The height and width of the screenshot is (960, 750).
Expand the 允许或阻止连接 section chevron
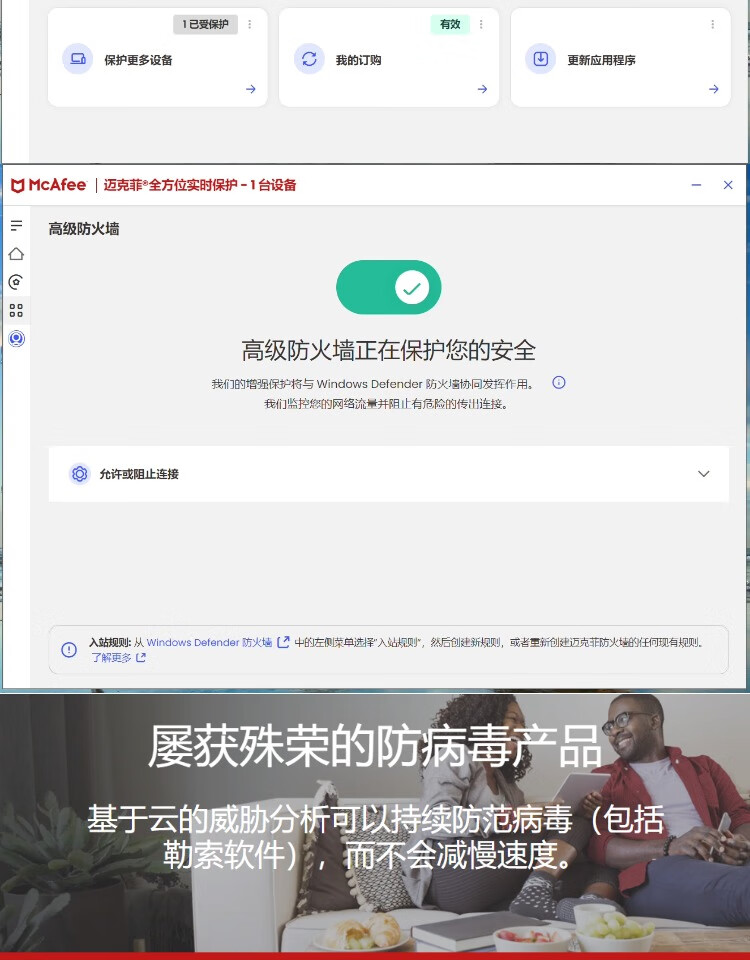click(704, 474)
